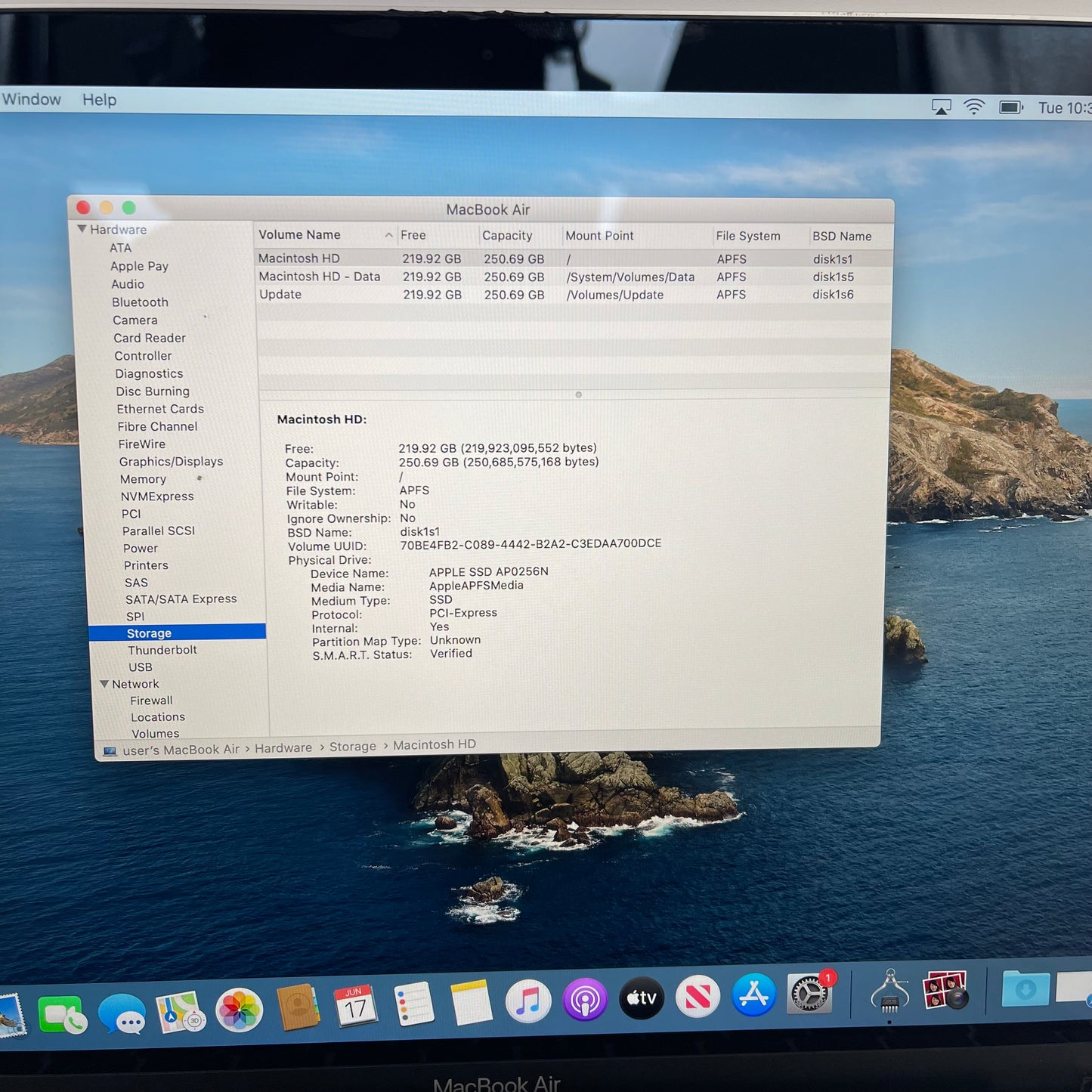Click the Wi-Fi status icon

coord(974,107)
